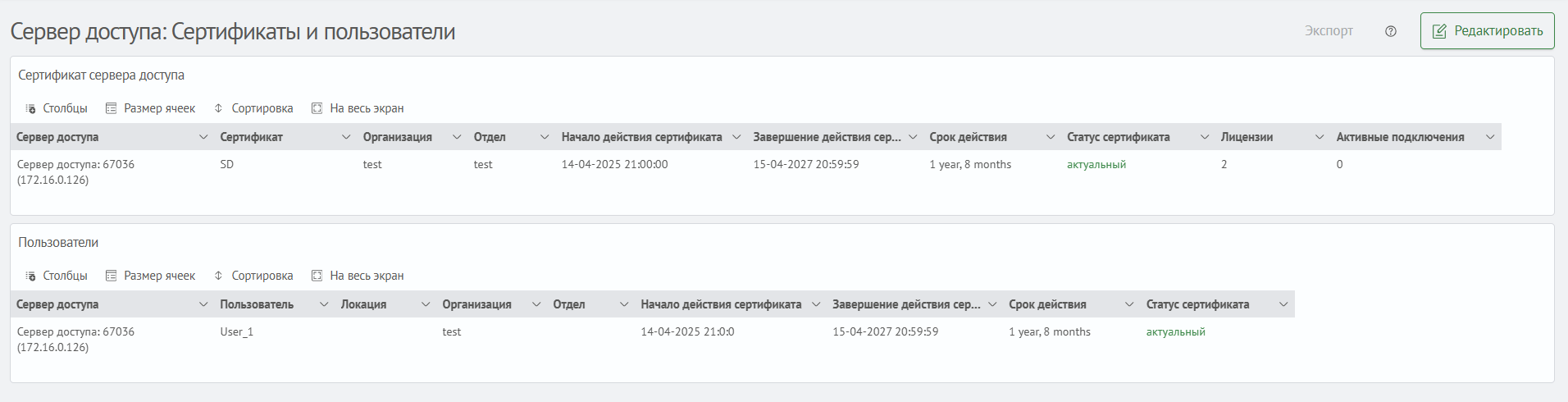Click the Активные подключения column header

(1400, 137)
